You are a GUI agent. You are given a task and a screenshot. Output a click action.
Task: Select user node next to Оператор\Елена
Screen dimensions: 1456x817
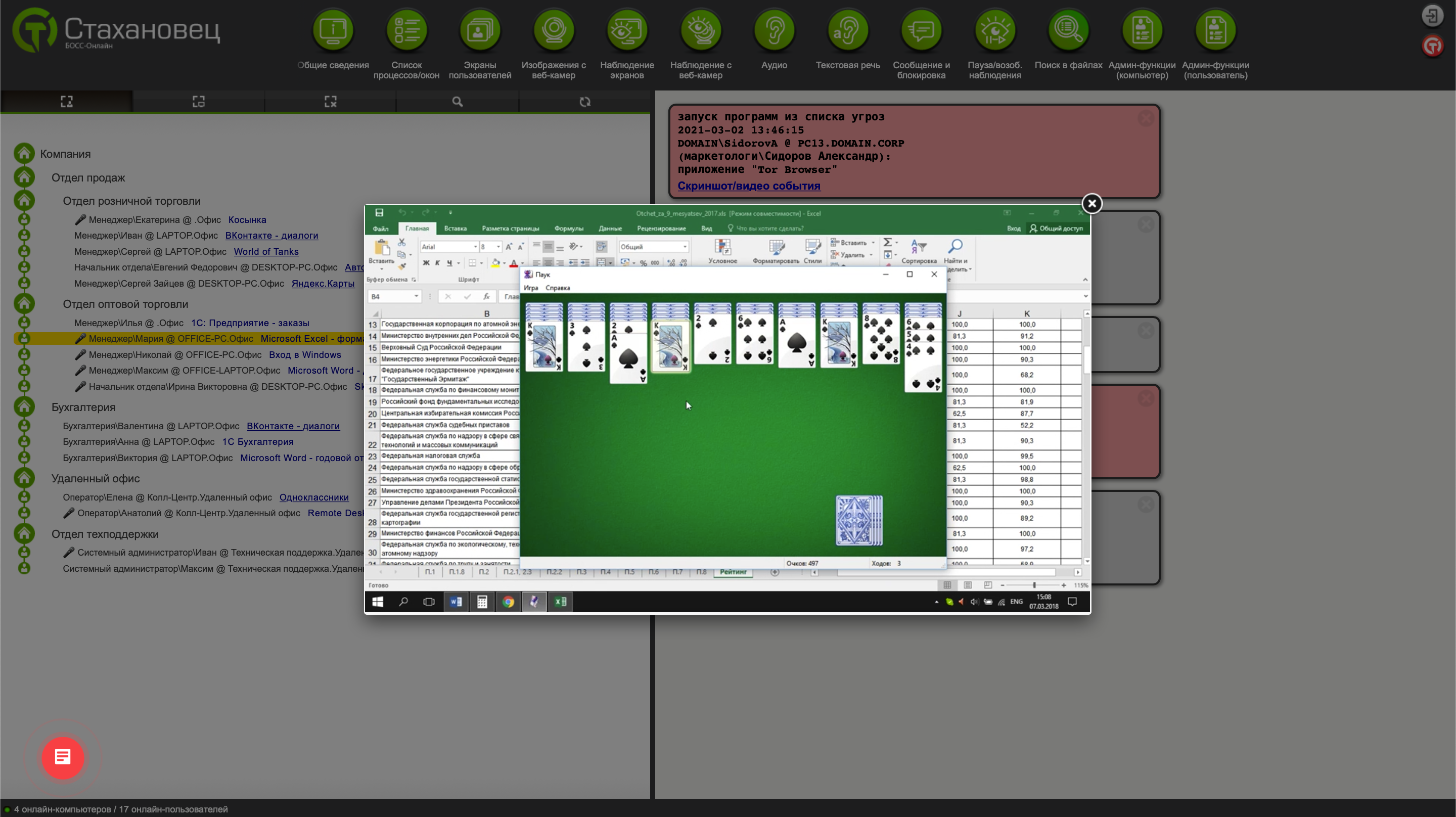coord(24,497)
